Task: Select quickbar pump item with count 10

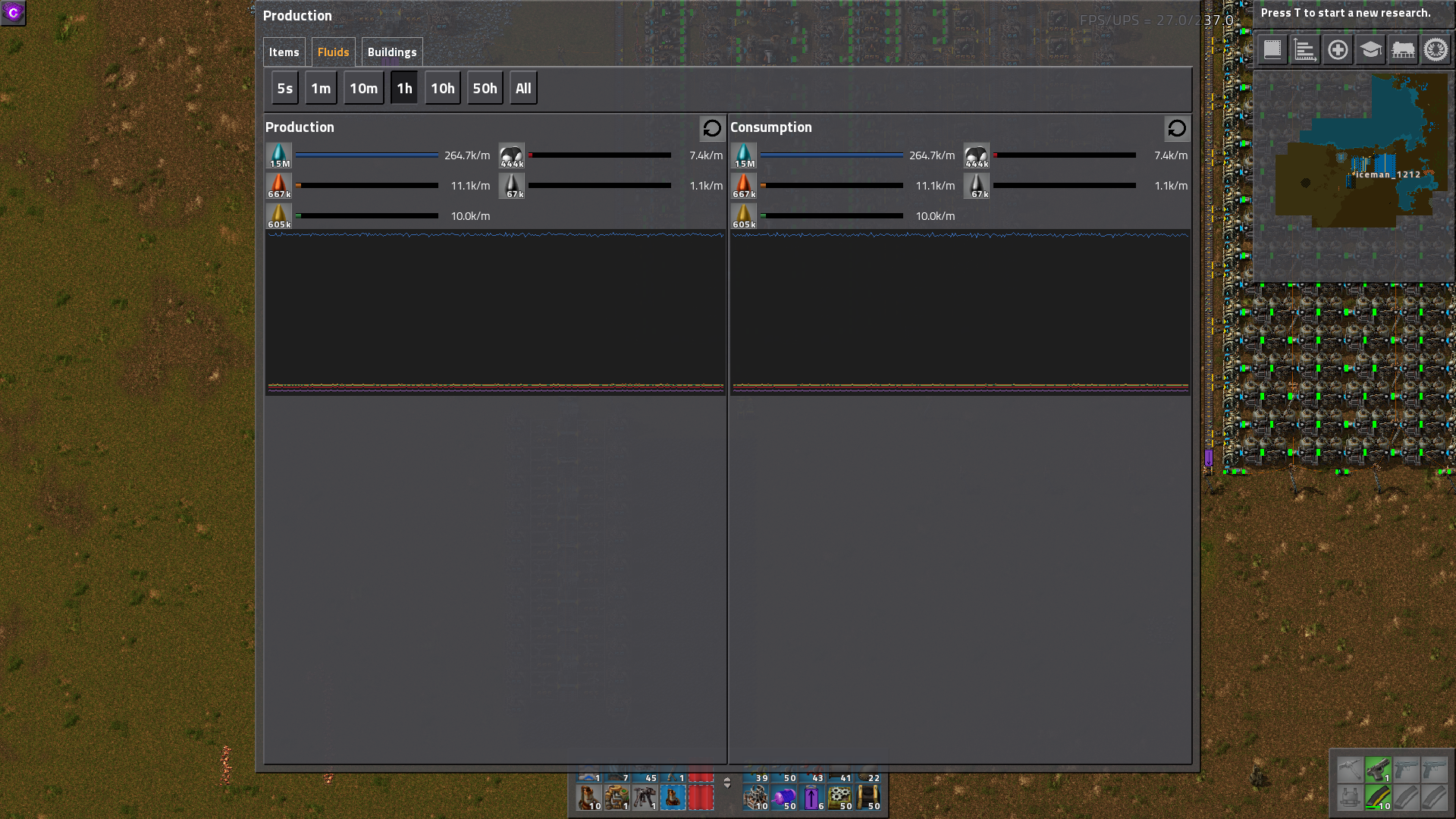Action: click(589, 798)
